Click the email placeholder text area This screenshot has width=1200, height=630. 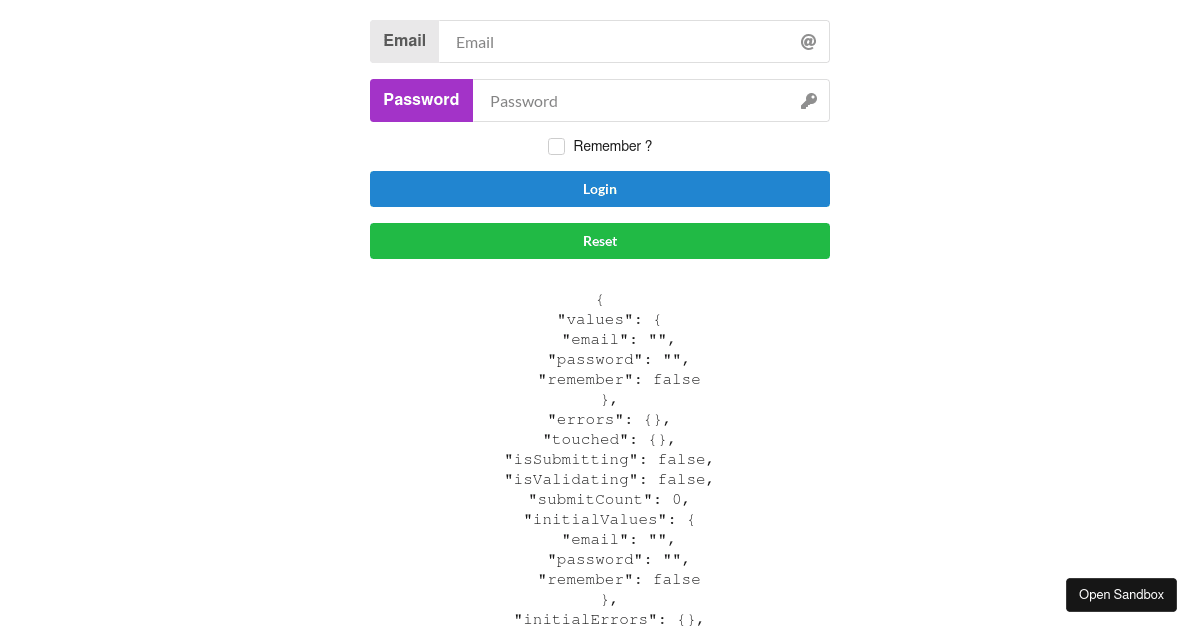click(x=475, y=42)
